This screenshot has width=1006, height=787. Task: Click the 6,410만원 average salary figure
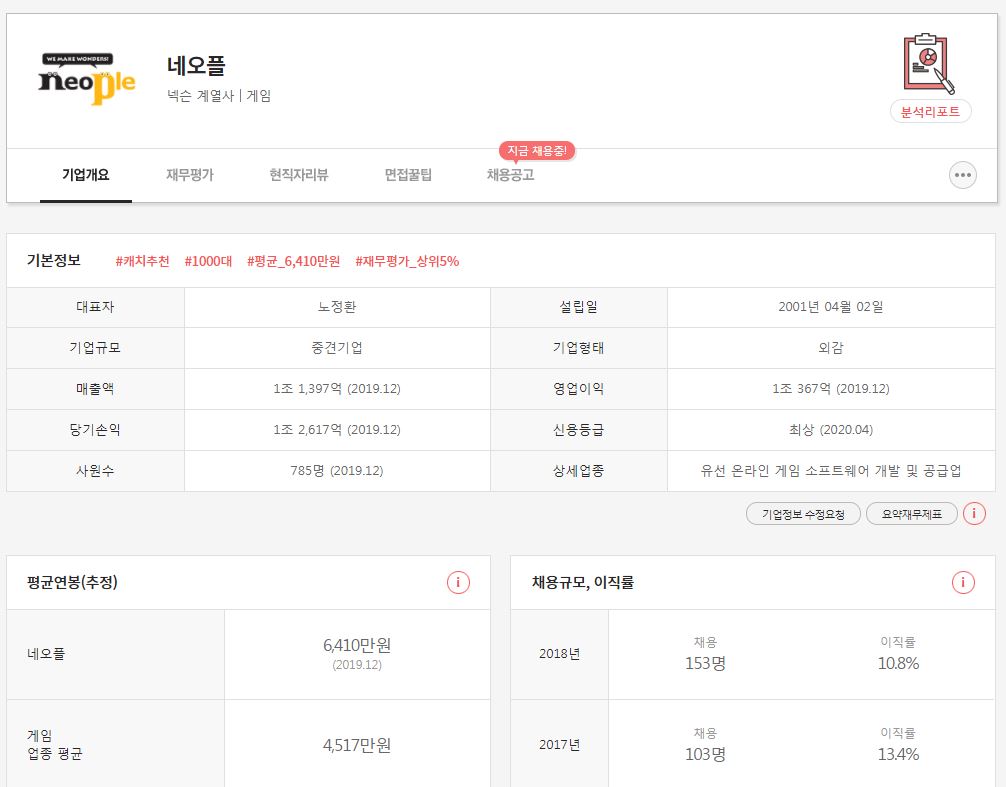pyautogui.click(x=357, y=645)
